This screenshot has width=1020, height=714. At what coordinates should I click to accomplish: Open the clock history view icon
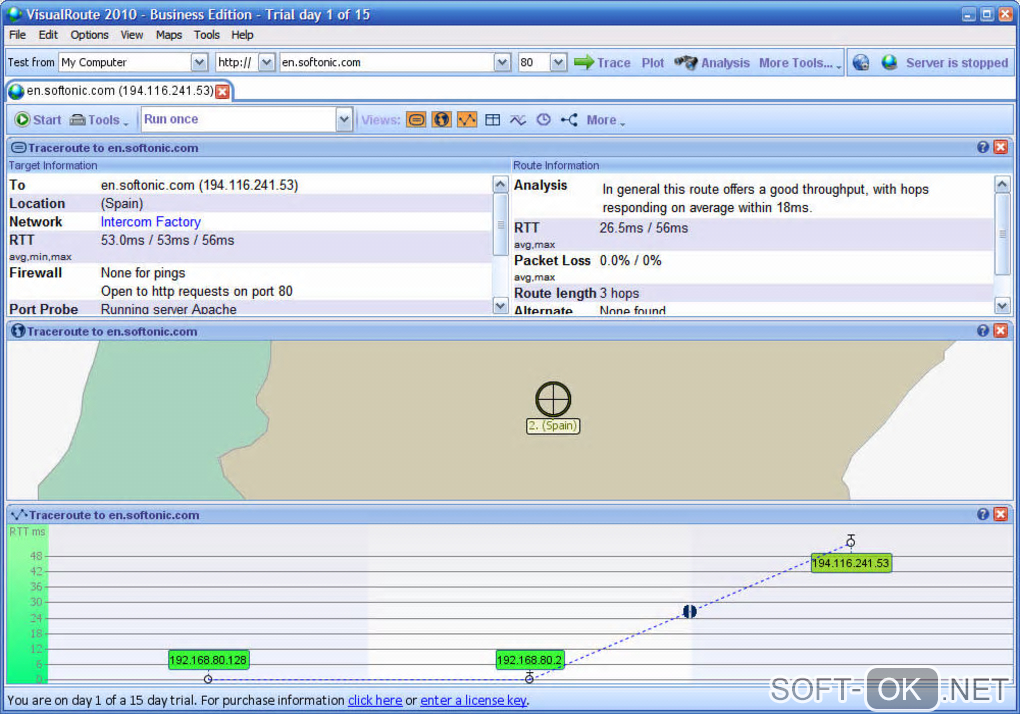(x=543, y=120)
